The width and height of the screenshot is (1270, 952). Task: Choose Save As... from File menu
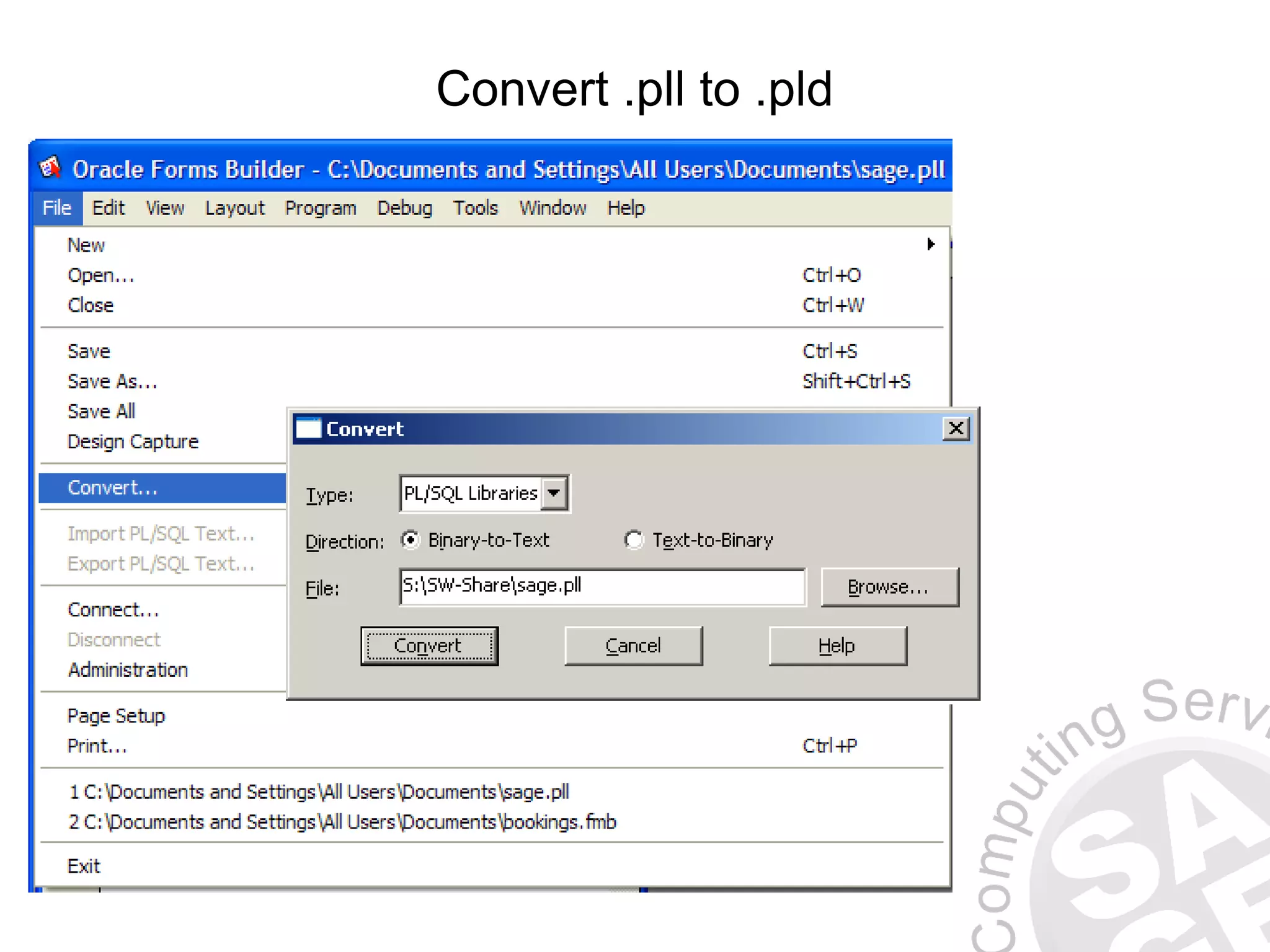pyautogui.click(x=493, y=381)
